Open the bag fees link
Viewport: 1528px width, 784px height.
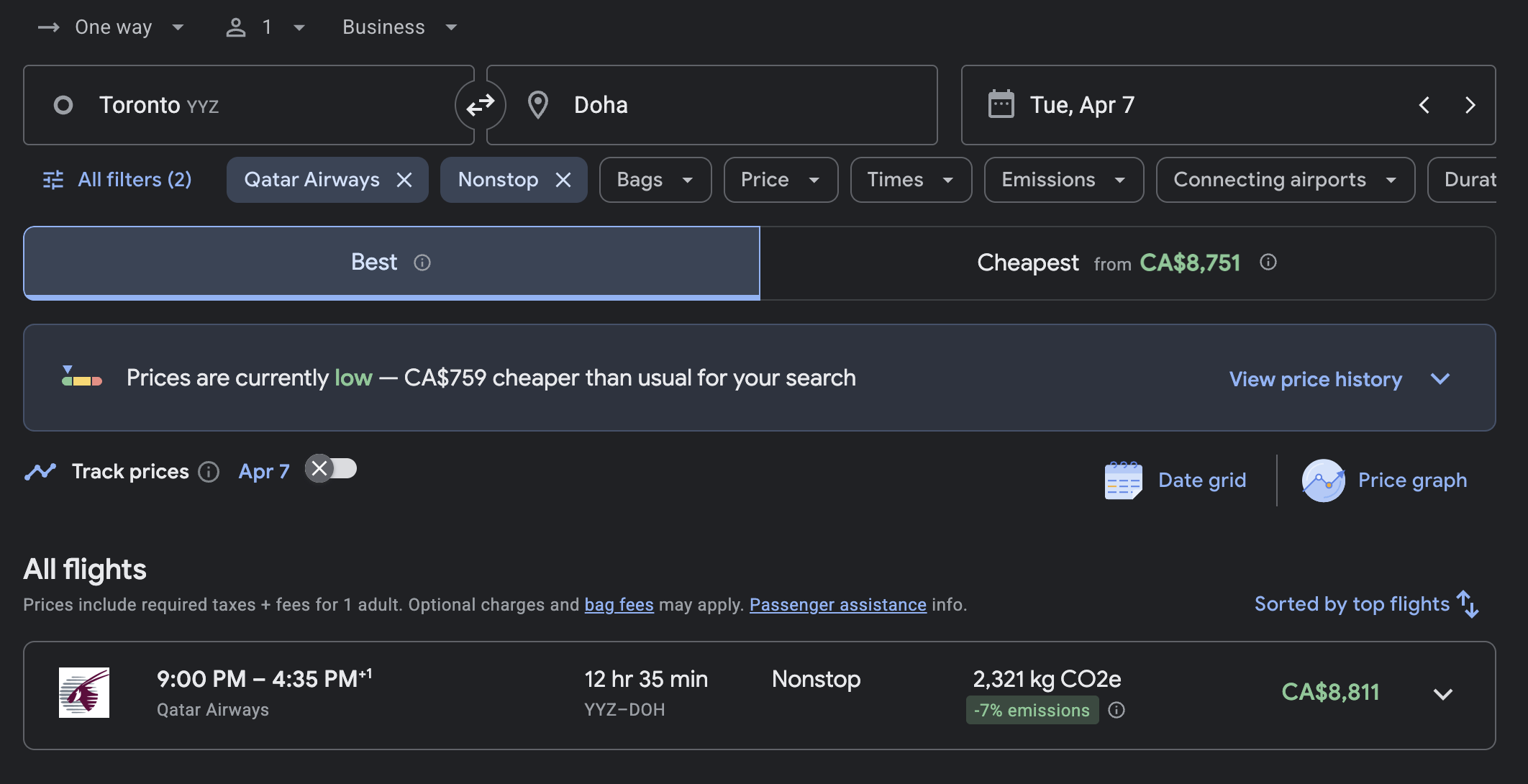619,605
